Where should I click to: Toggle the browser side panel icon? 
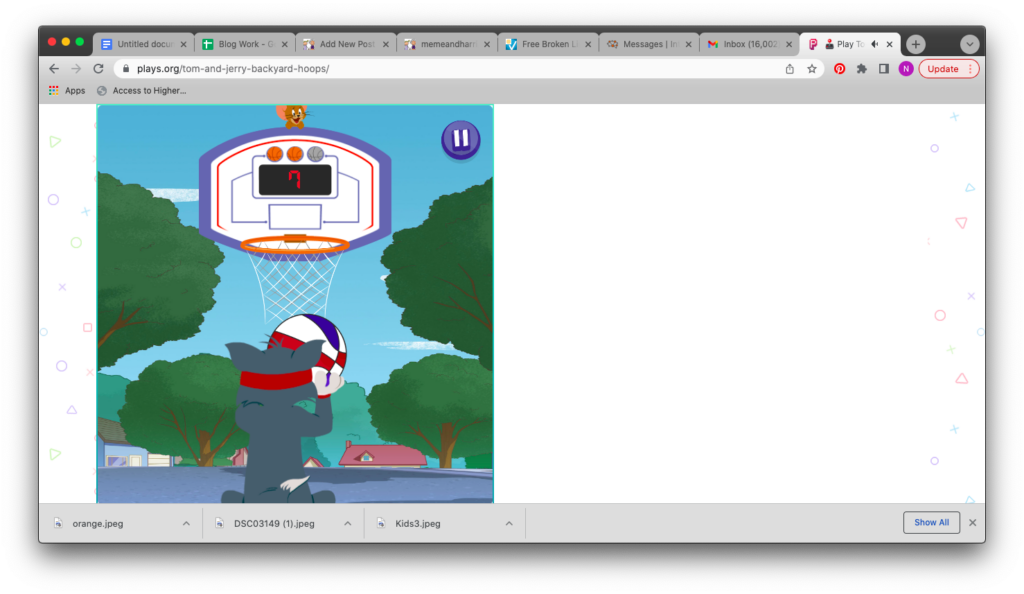(x=884, y=69)
